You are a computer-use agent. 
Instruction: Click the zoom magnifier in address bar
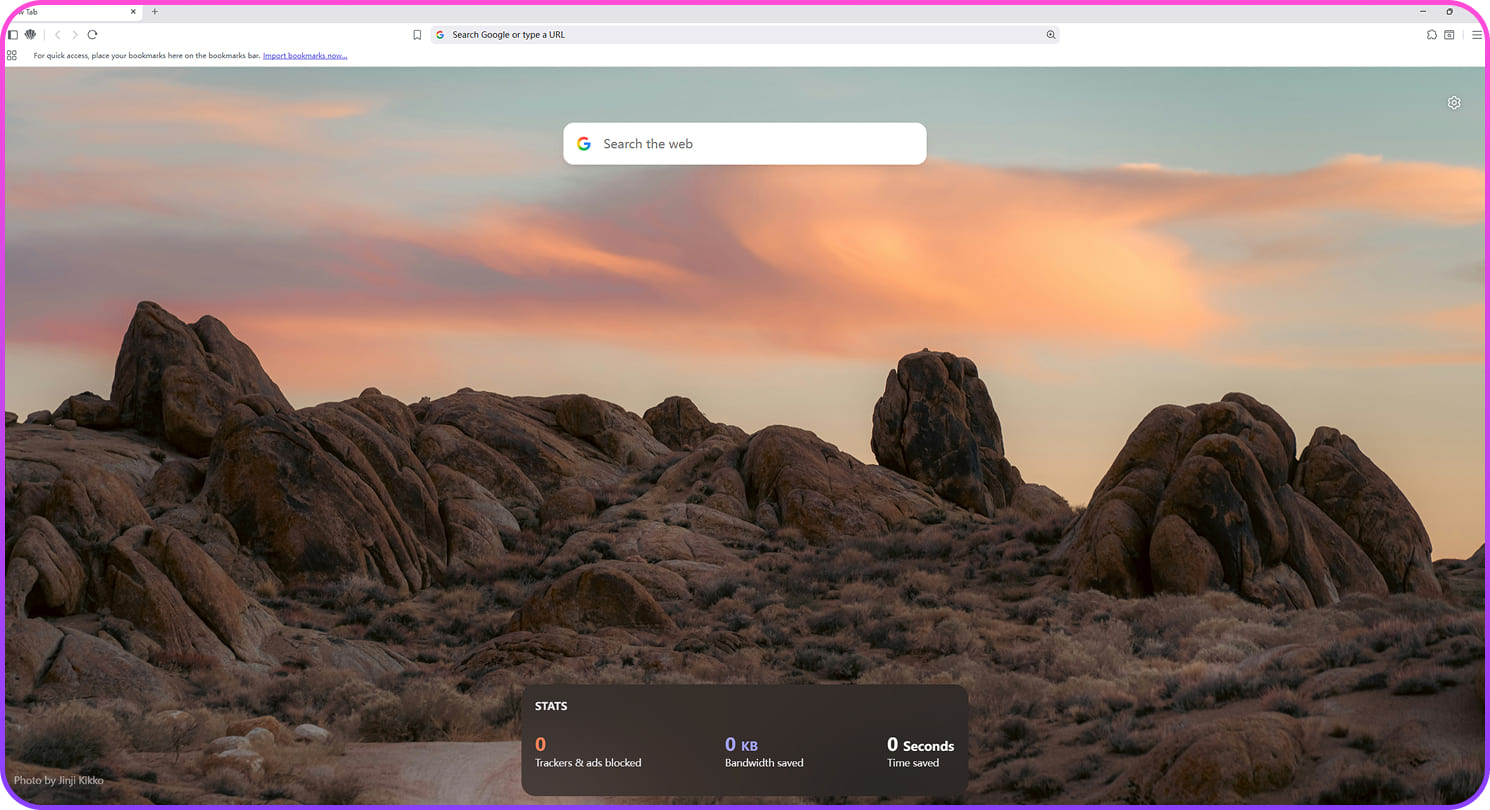click(x=1050, y=35)
